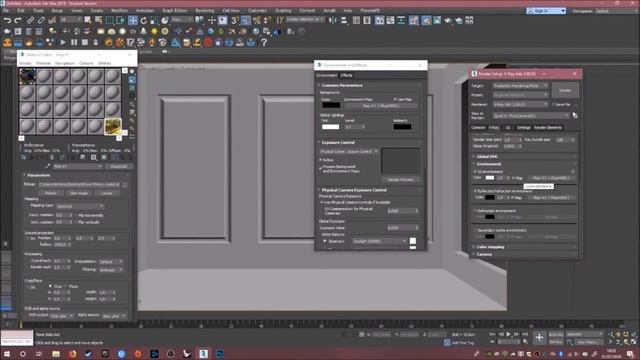
Task: Play animation in the timeline controls
Action: [509, 334]
